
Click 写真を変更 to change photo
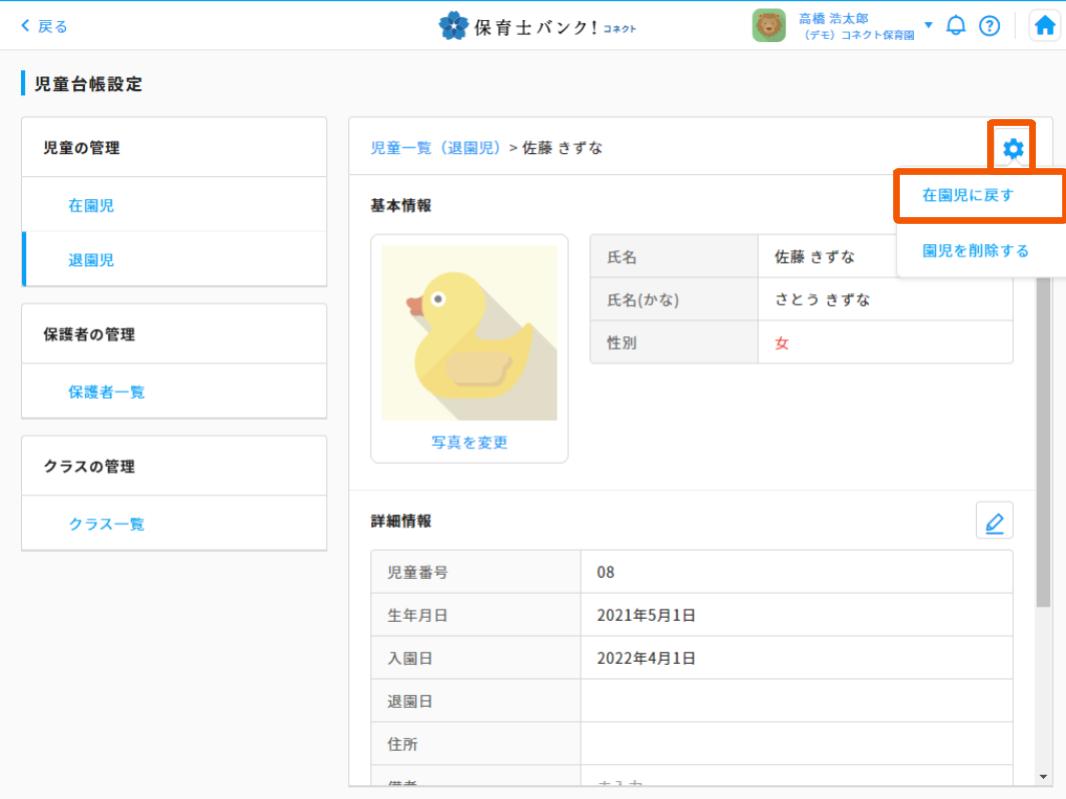point(469,442)
